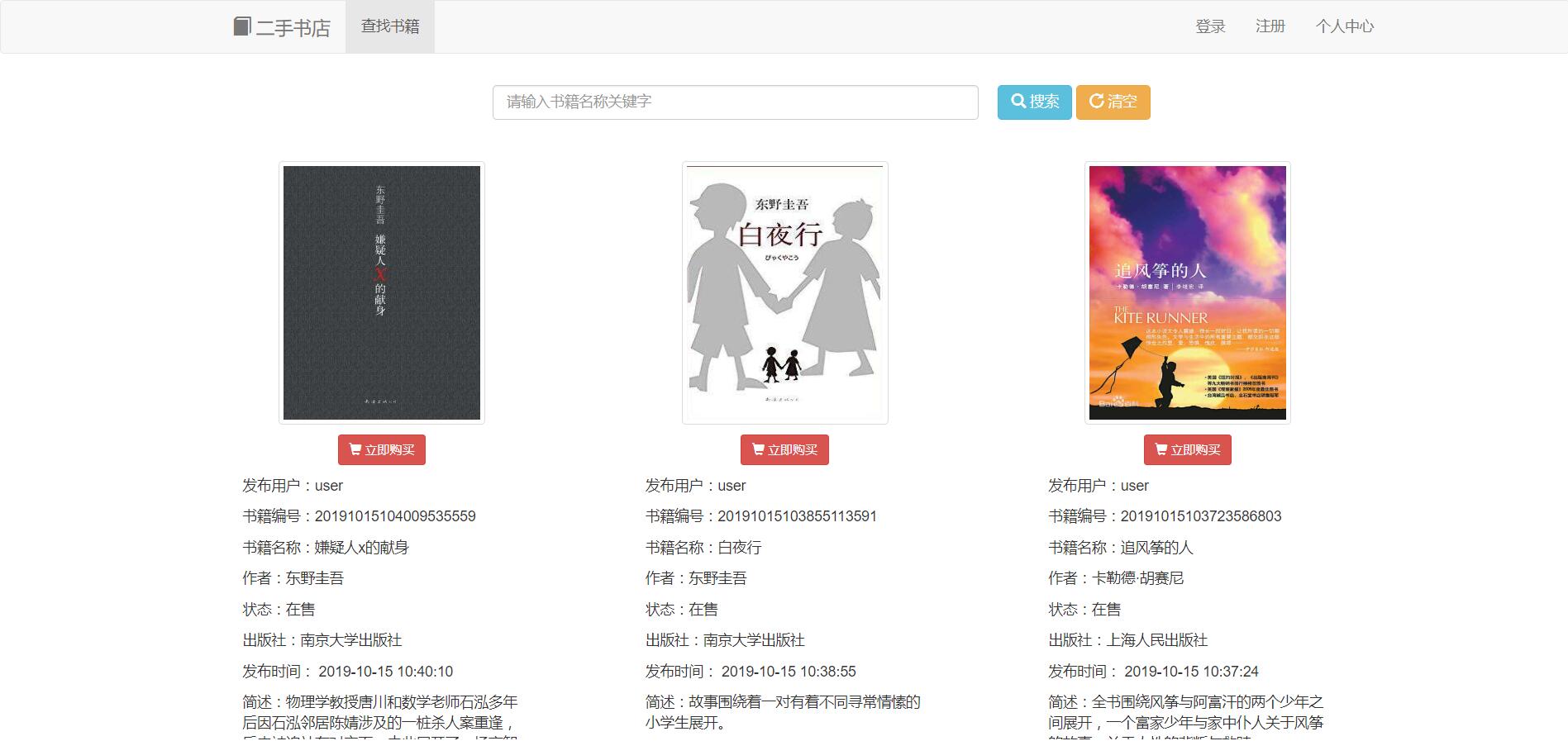This screenshot has height=741, width=1568.
Task: Select publish time 2019-10-15 10:40:10
Action: pyautogui.click(x=386, y=672)
